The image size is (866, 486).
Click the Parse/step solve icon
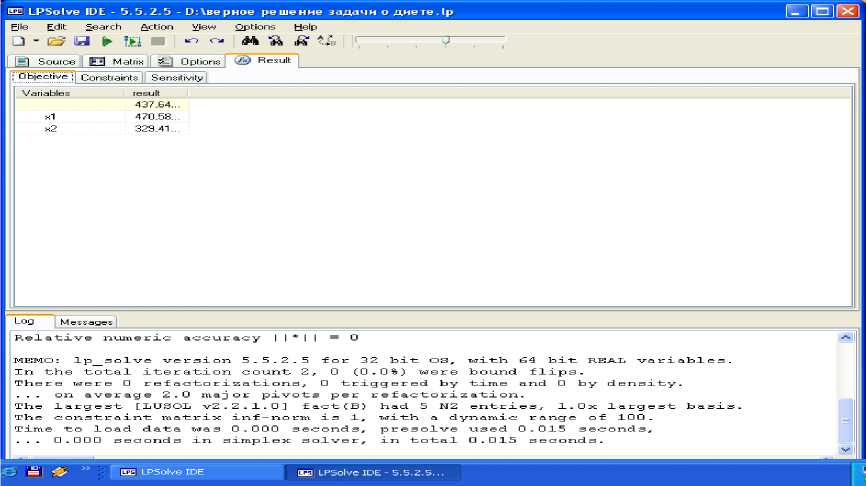coord(132,41)
